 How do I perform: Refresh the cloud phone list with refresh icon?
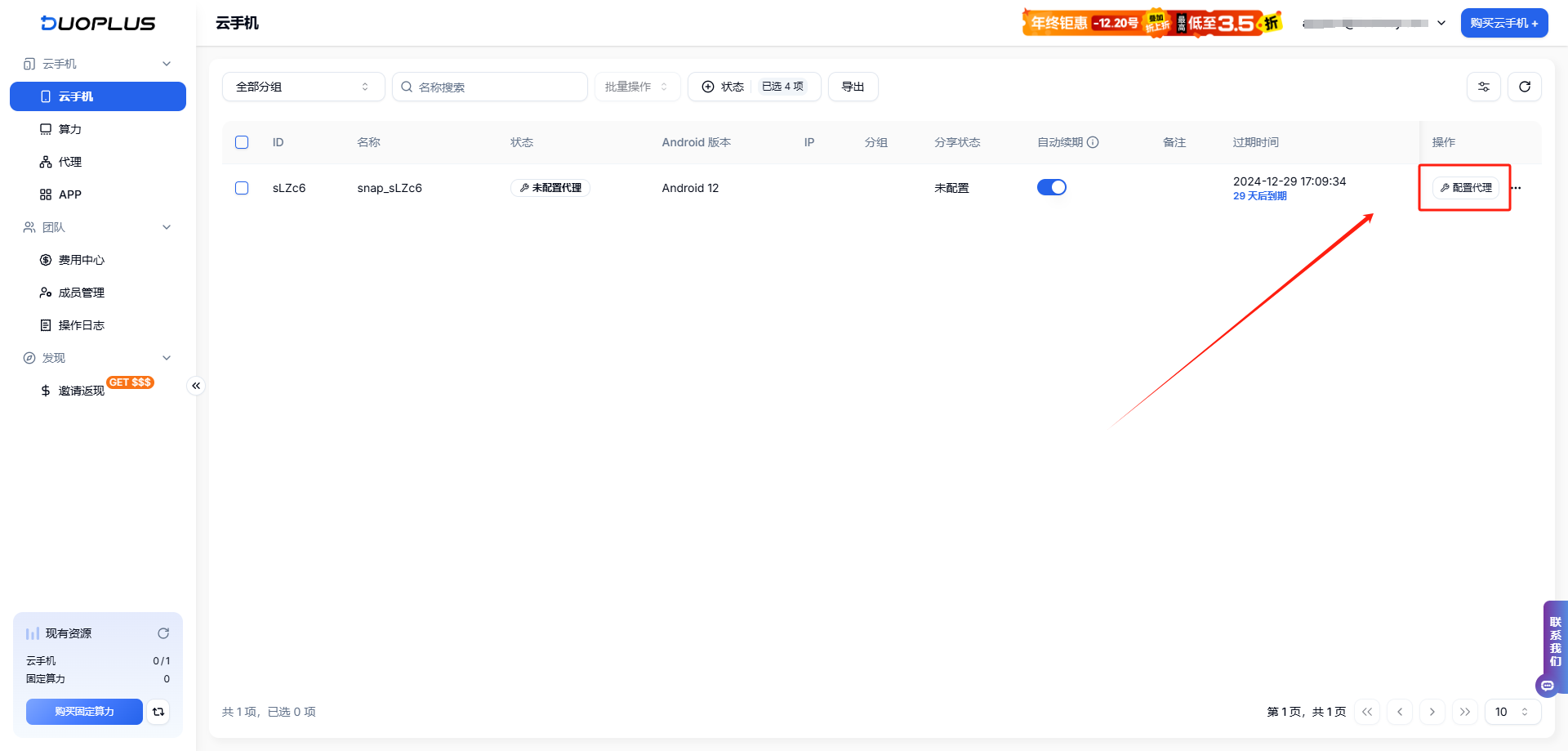click(x=1525, y=86)
